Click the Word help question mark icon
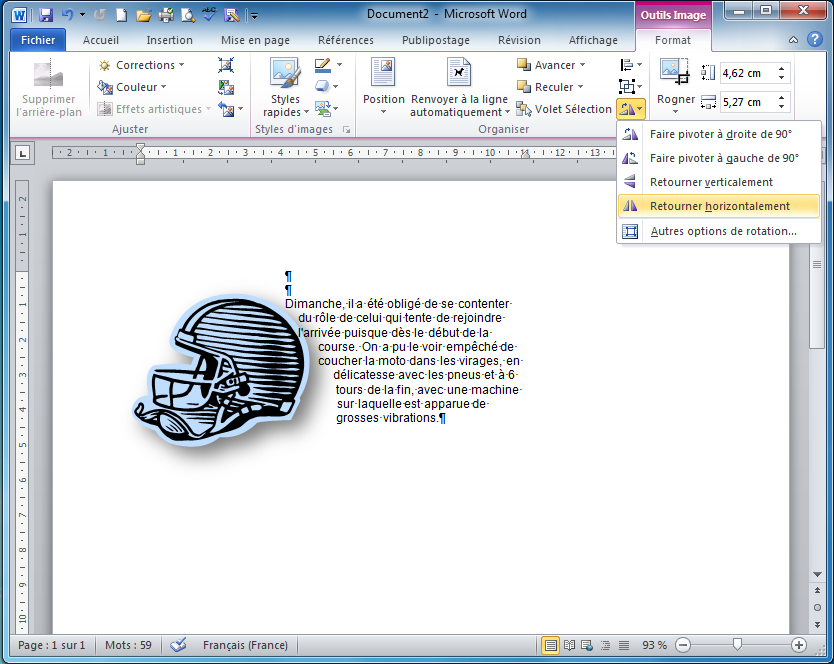Viewport: 834px width, 664px height. point(814,39)
